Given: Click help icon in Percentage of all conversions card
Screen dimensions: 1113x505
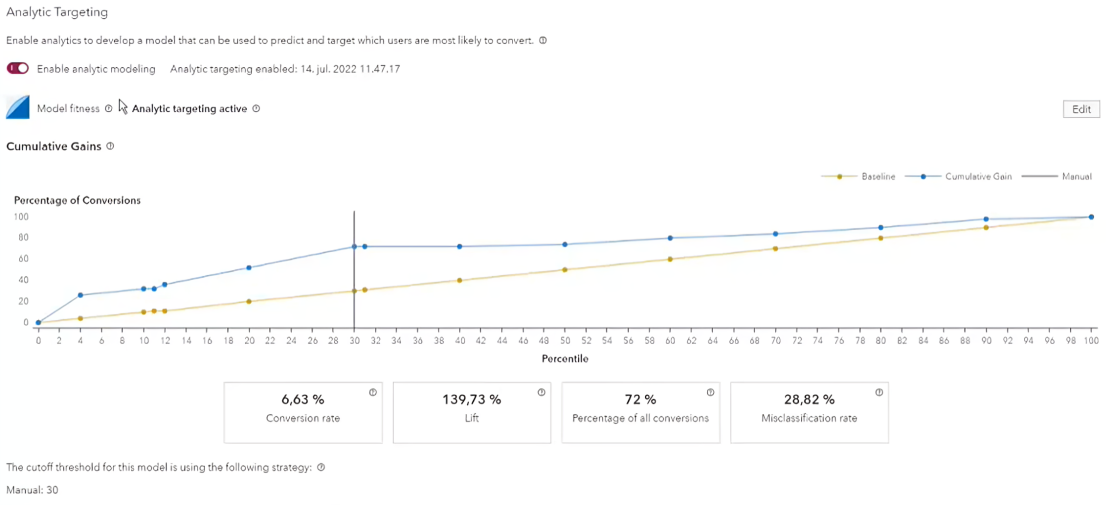Looking at the screenshot, I should [x=710, y=392].
